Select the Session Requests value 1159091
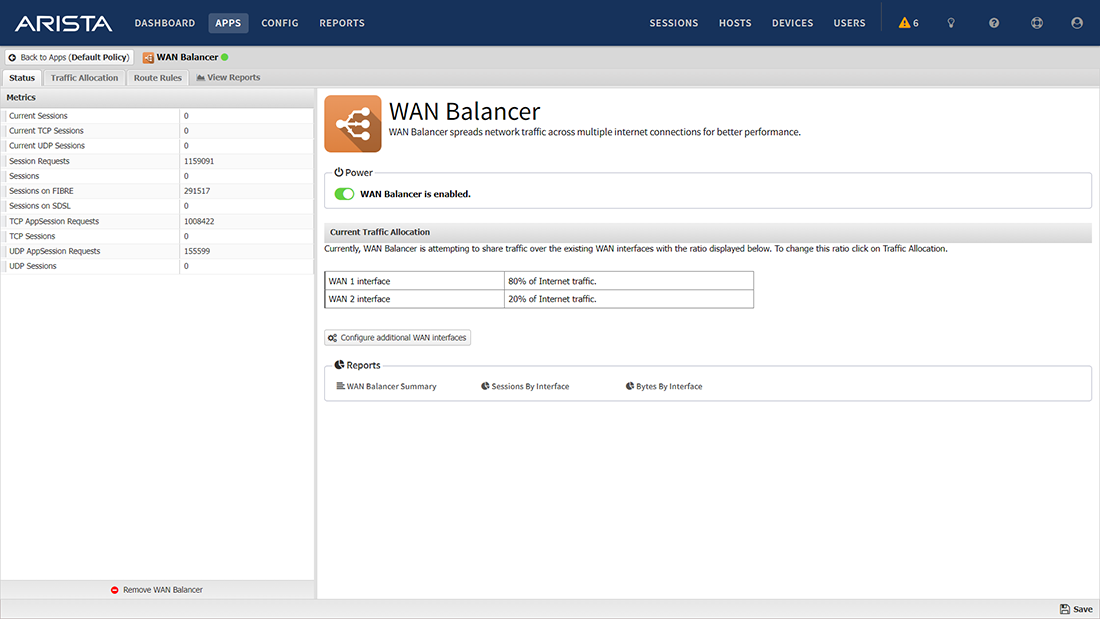 (199, 161)
